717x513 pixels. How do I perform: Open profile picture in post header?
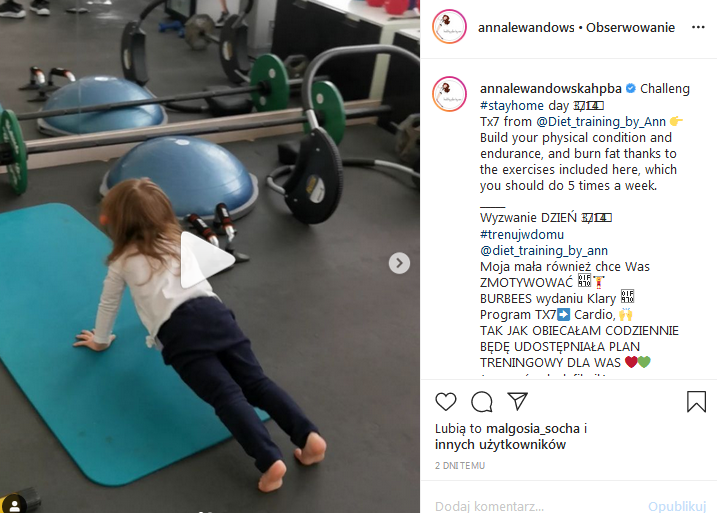[x=449, y=27]
